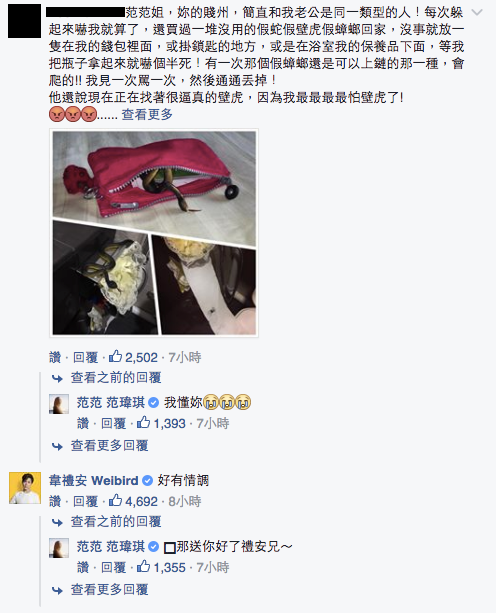Viewport: 496px width, 613px height.
Task: Expand 查看更多 to read the full comment
Action: 147,115
